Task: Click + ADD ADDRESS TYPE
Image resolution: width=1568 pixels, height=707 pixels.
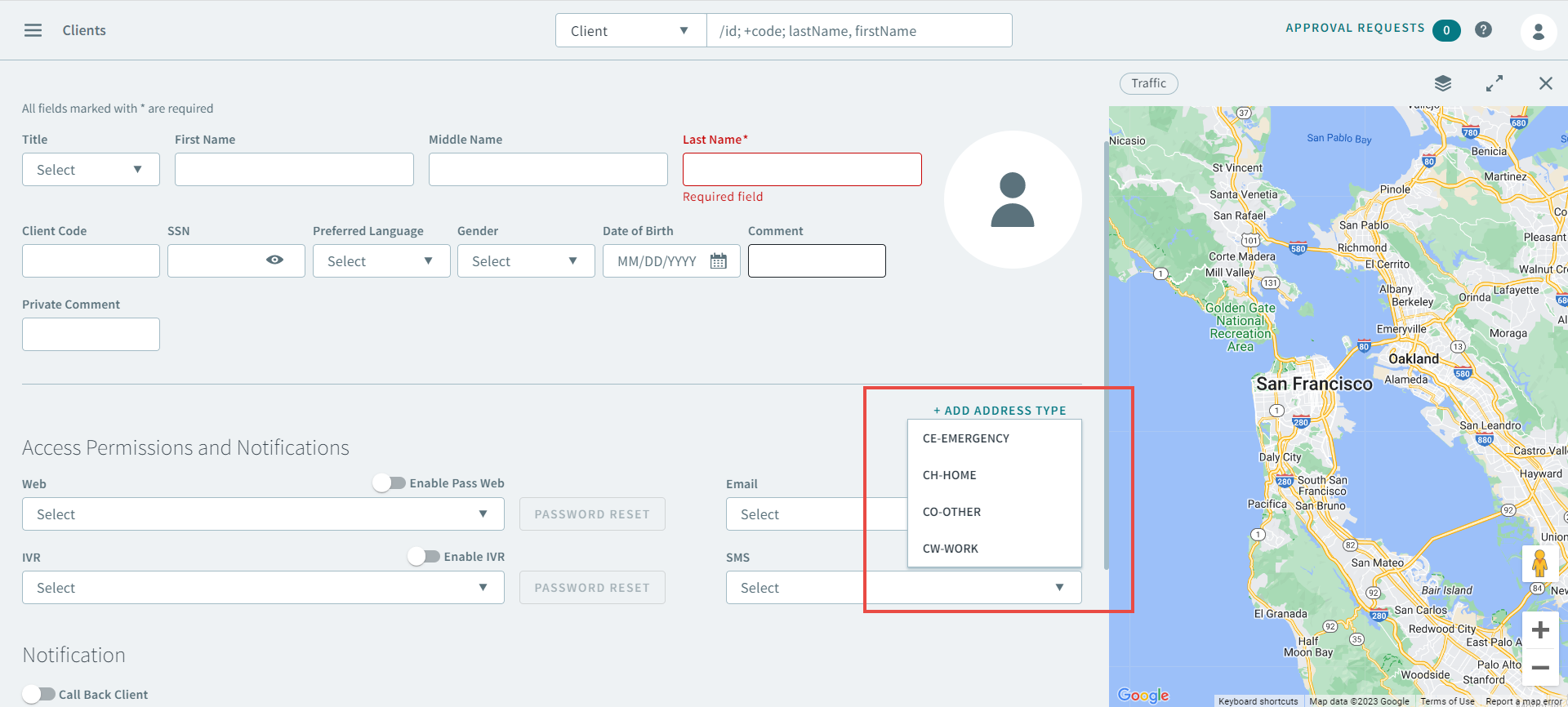Action: pos(1000,411)
